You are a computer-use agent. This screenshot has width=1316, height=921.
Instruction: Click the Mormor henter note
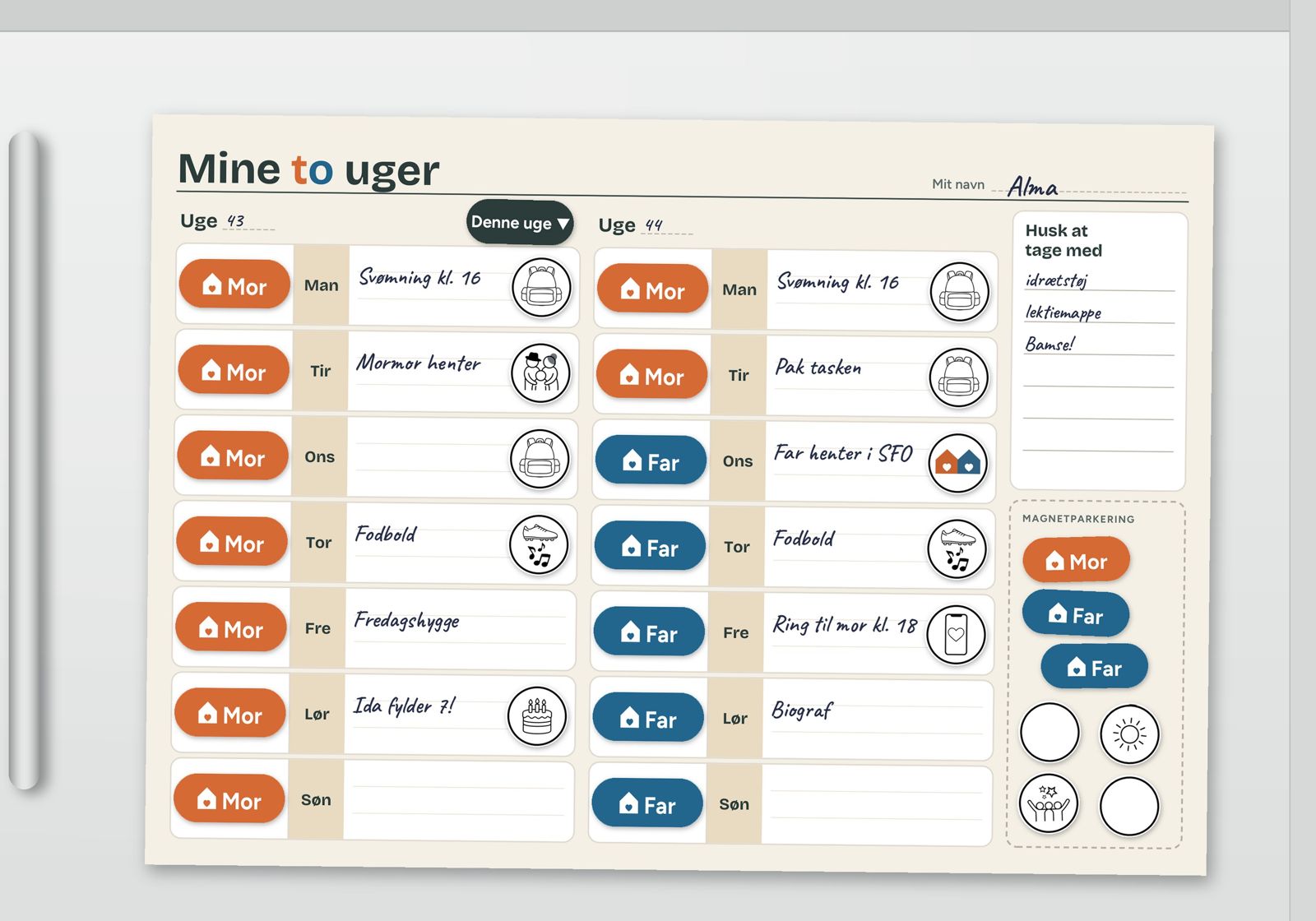point(419,363)
